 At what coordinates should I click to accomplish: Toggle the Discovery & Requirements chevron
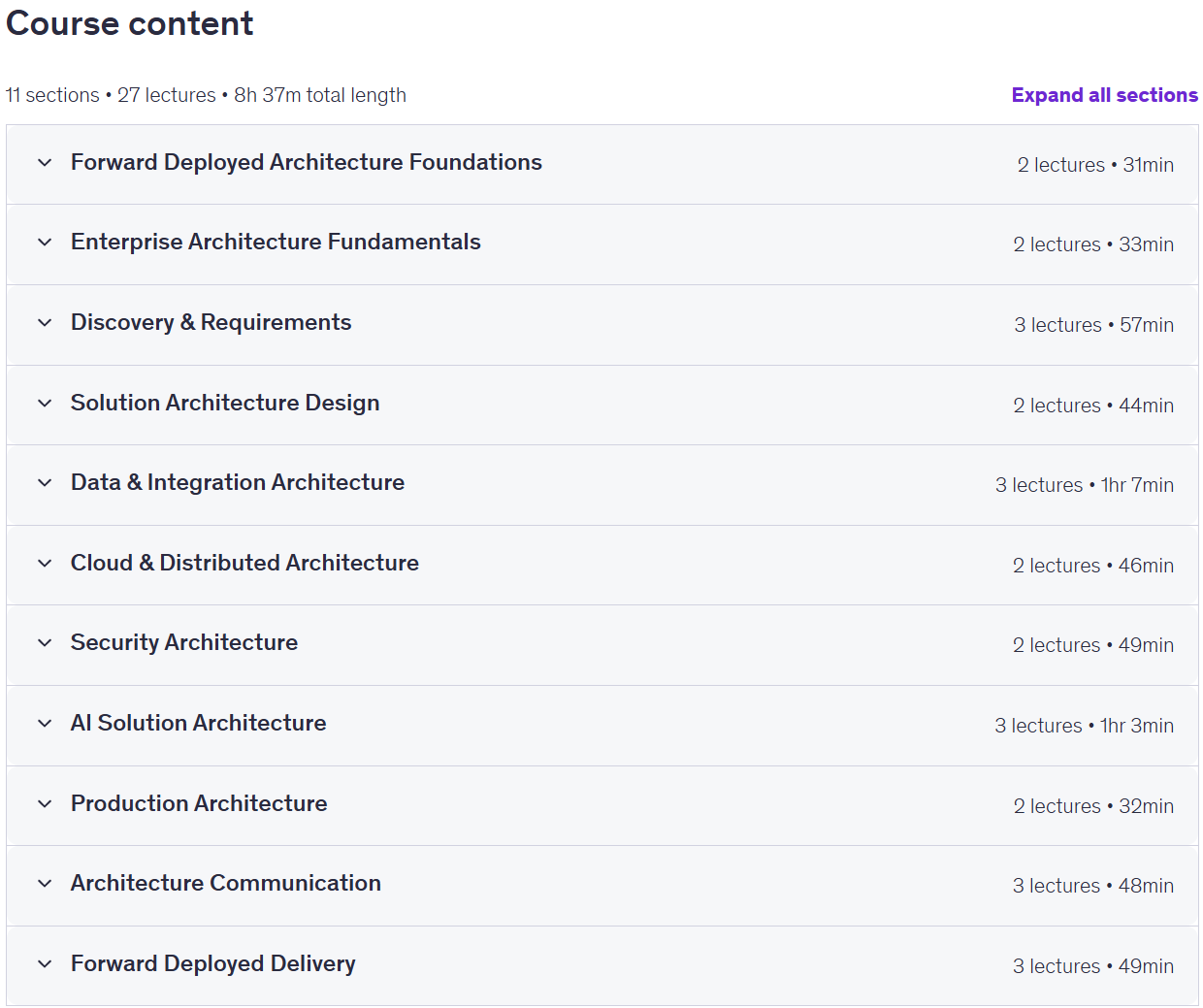[45, 323]
